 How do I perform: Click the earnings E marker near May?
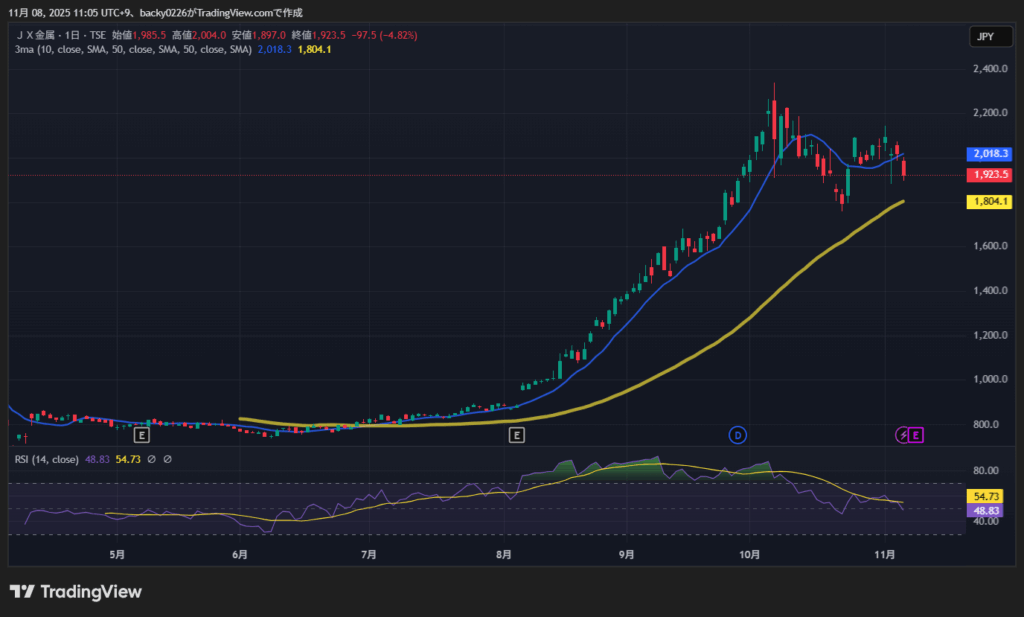(x=141, y=435)
